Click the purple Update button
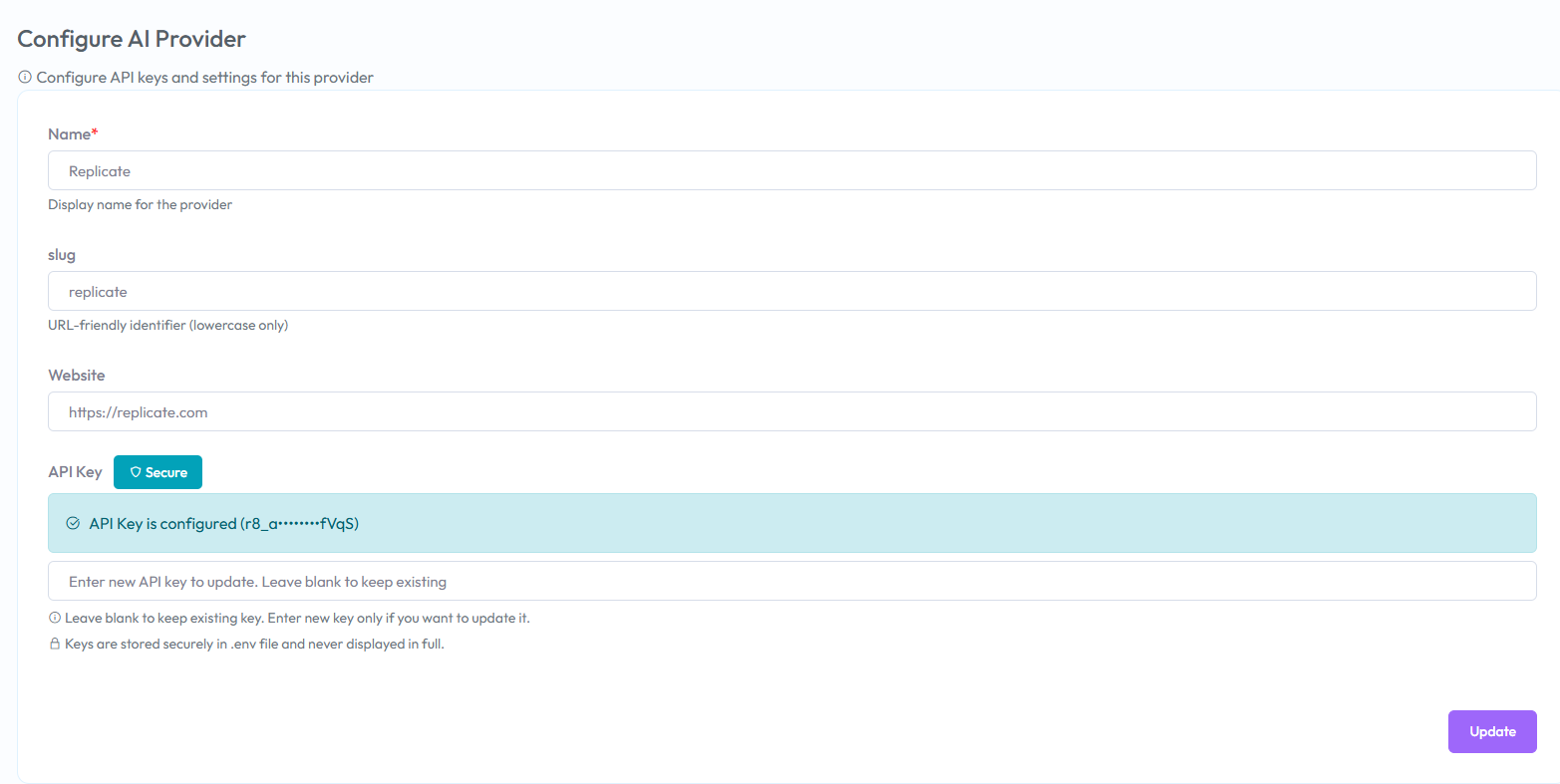Image resolution: width=1560 pixels, height=784 pixels. (x=1492, y=731)
